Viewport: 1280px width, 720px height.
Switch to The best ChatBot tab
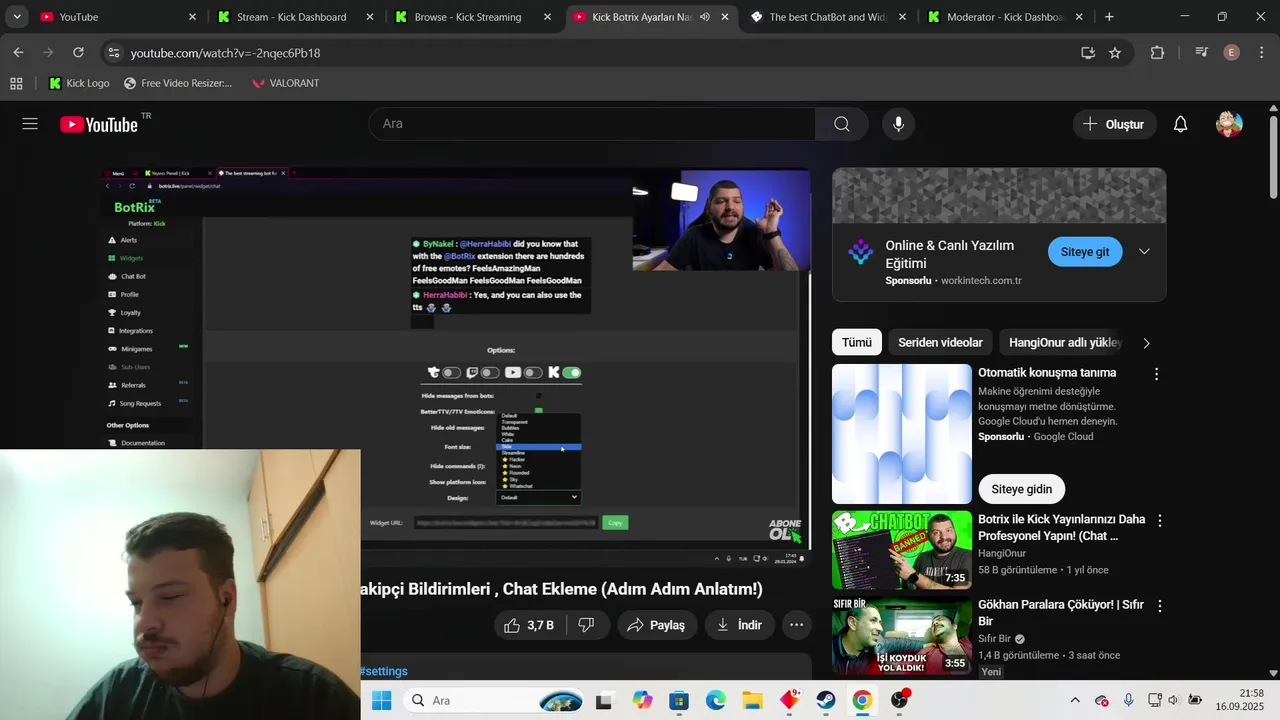(827, 17)
